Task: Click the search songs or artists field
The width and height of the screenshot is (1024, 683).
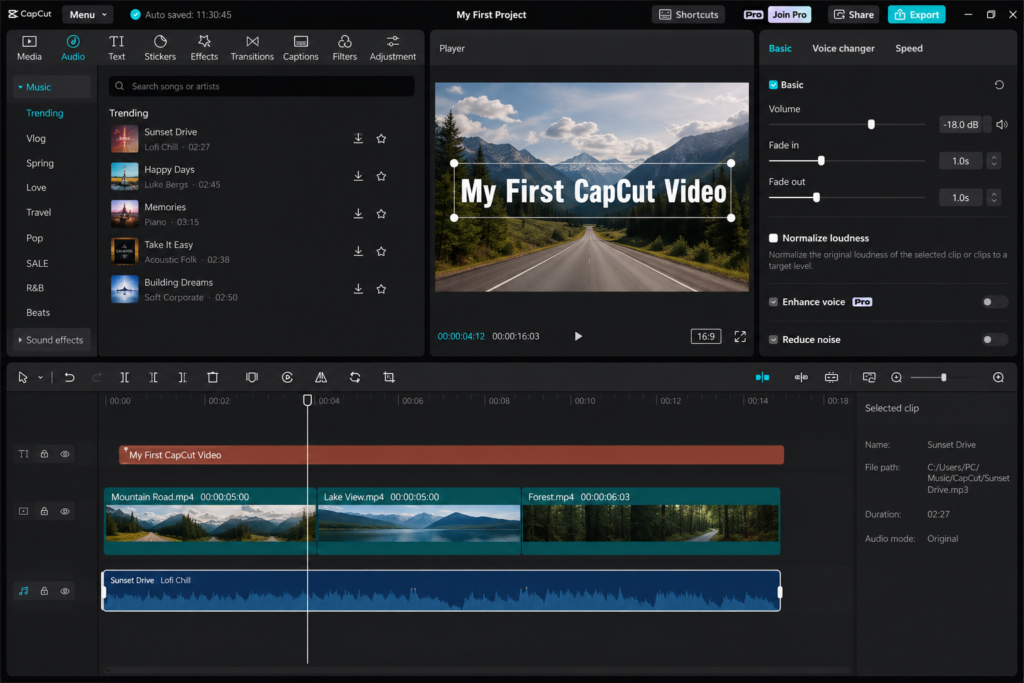Action: tap(261, 86)
